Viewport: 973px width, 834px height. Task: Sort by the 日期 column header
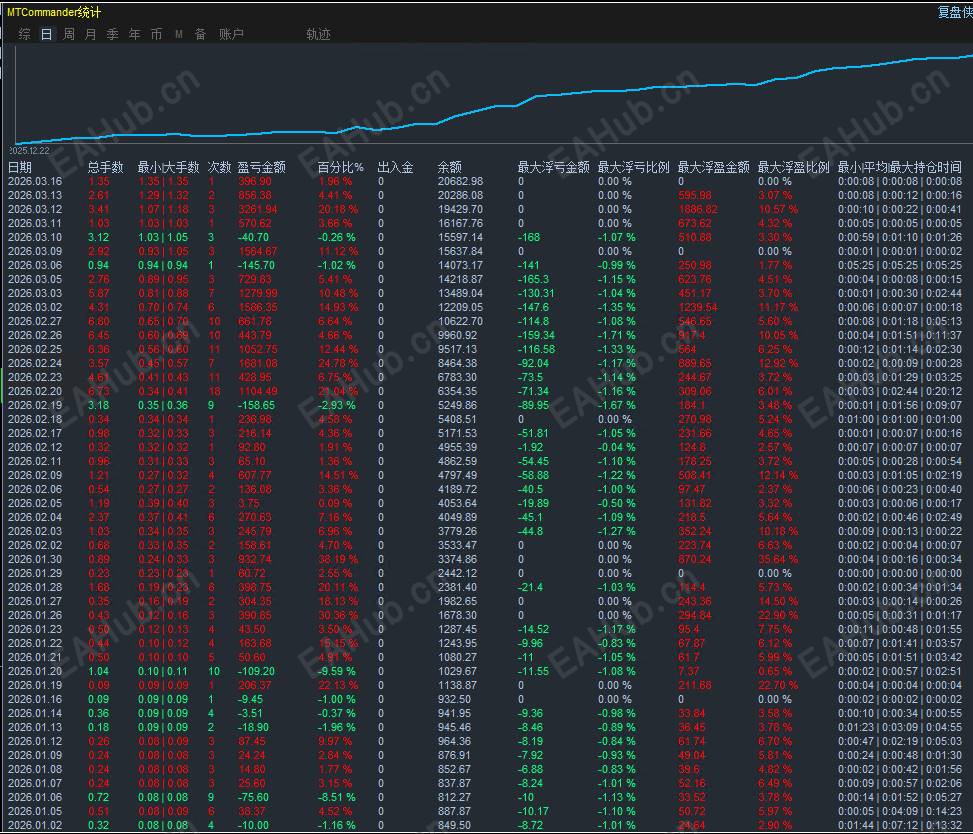point(20,167)
